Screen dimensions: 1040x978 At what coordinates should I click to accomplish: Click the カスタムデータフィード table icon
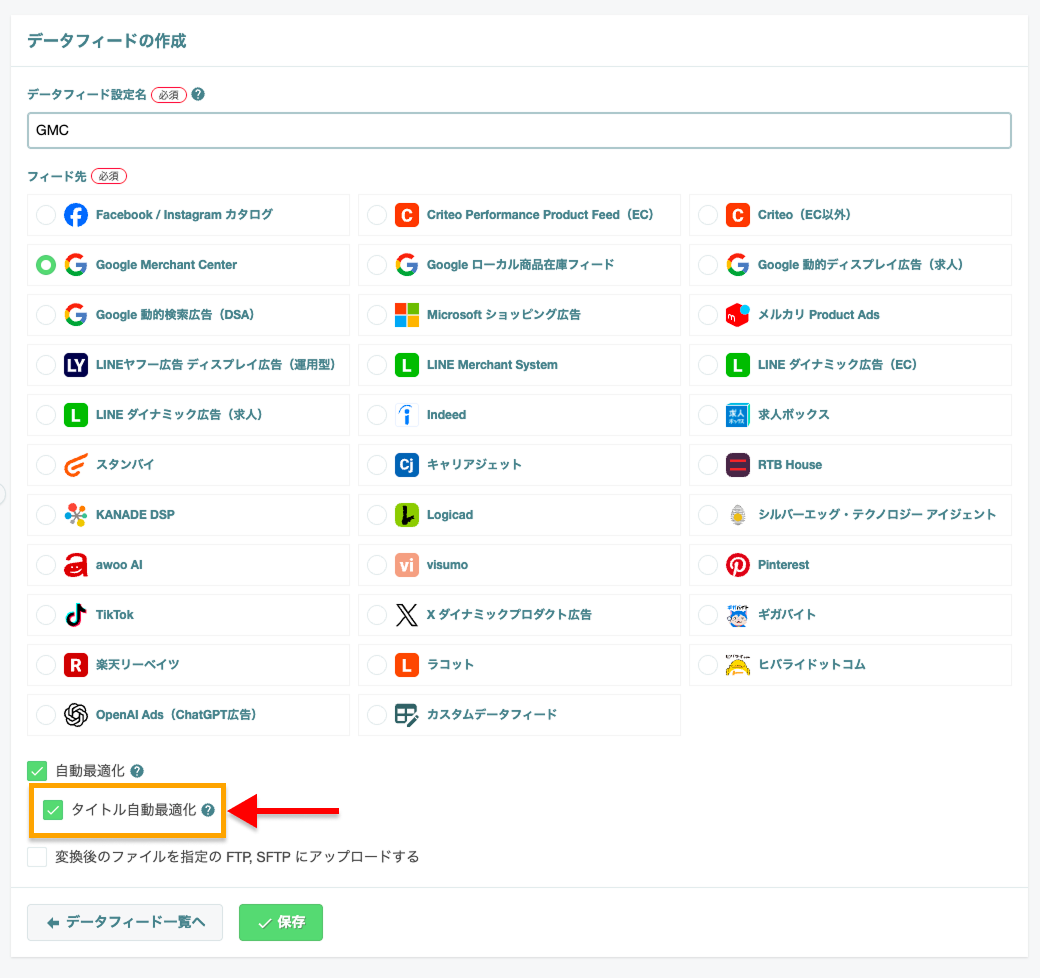click(407, 715)
